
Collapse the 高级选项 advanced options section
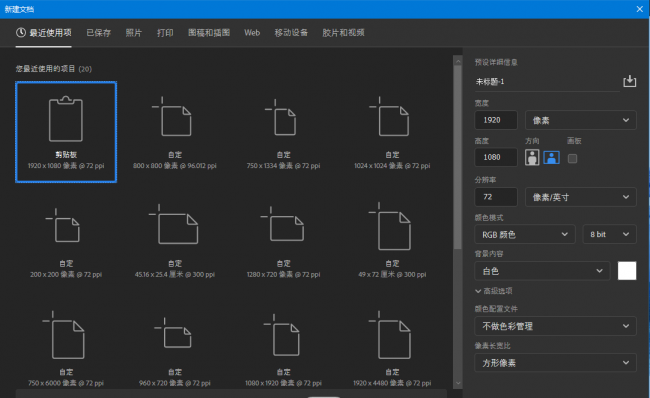pyautogui.click(x=493, y=291)
